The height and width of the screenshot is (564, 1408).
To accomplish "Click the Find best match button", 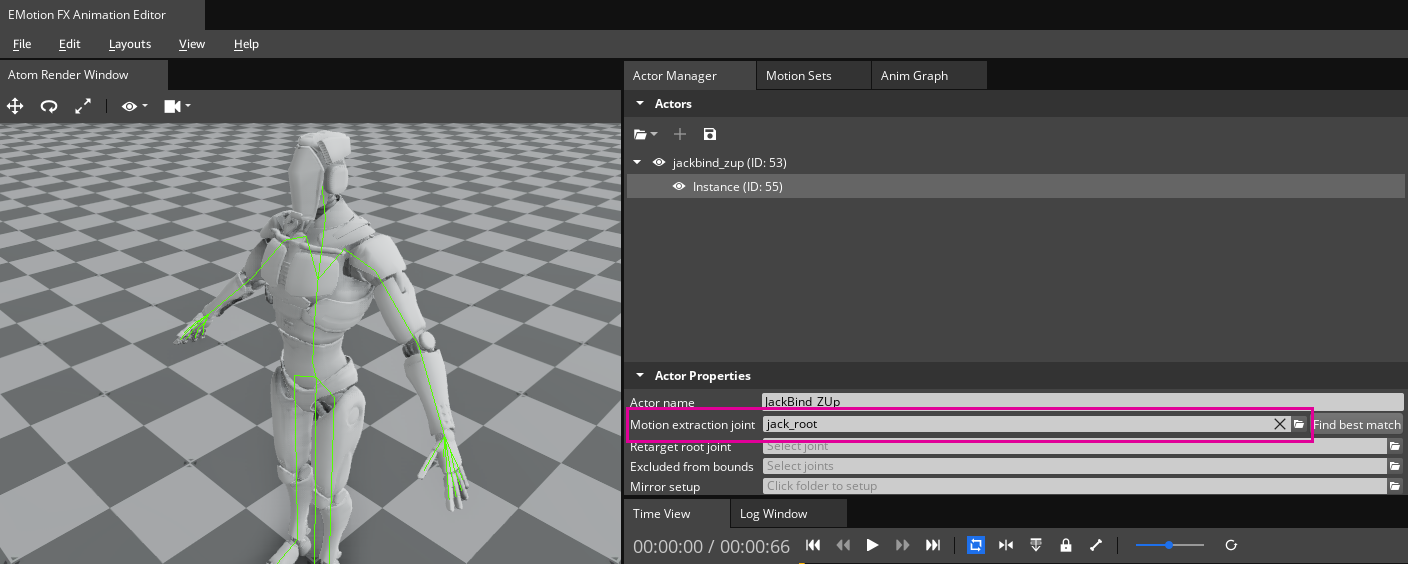I will click(1356, 425).
